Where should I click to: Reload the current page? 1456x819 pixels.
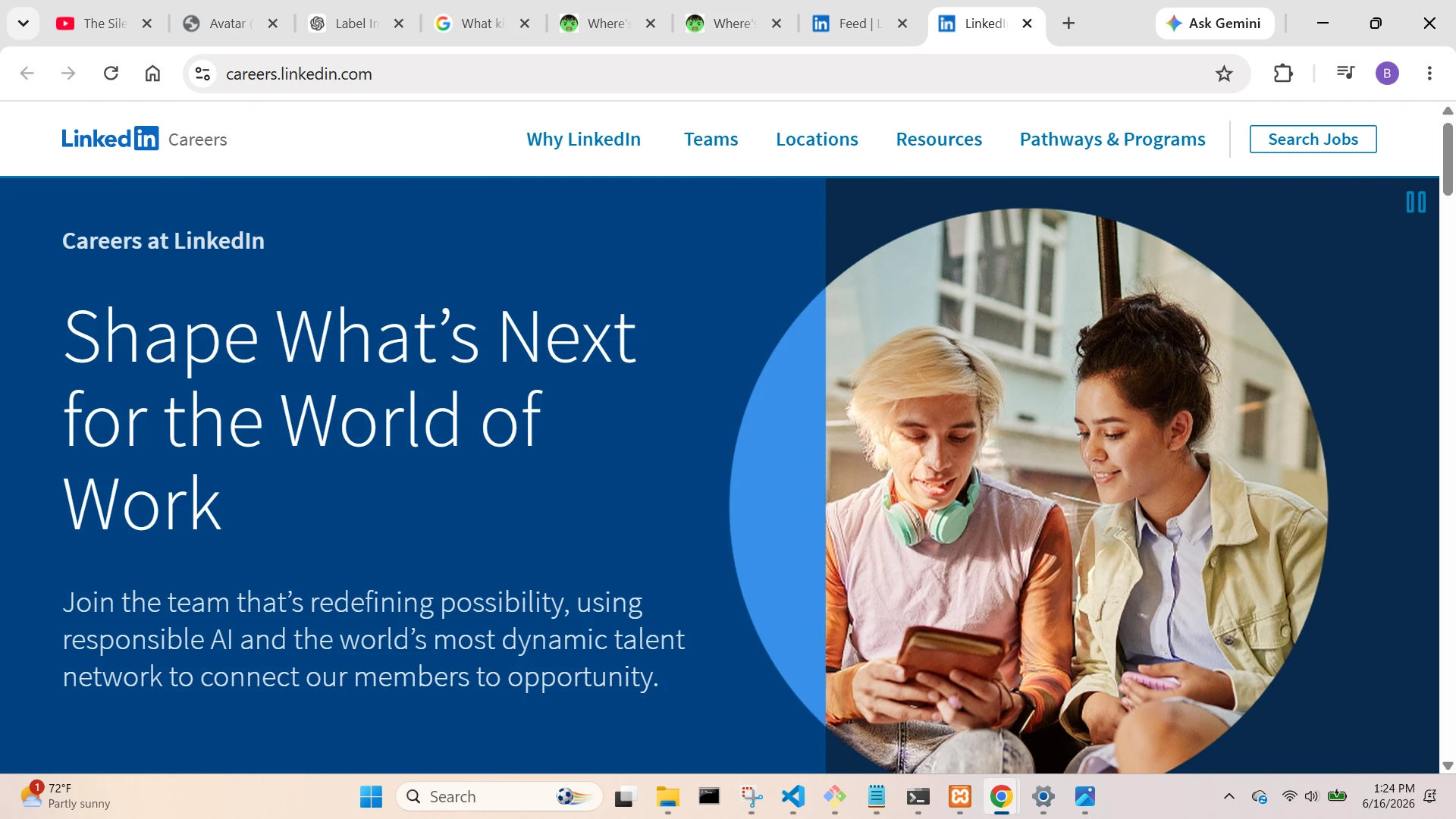[111, 74]
